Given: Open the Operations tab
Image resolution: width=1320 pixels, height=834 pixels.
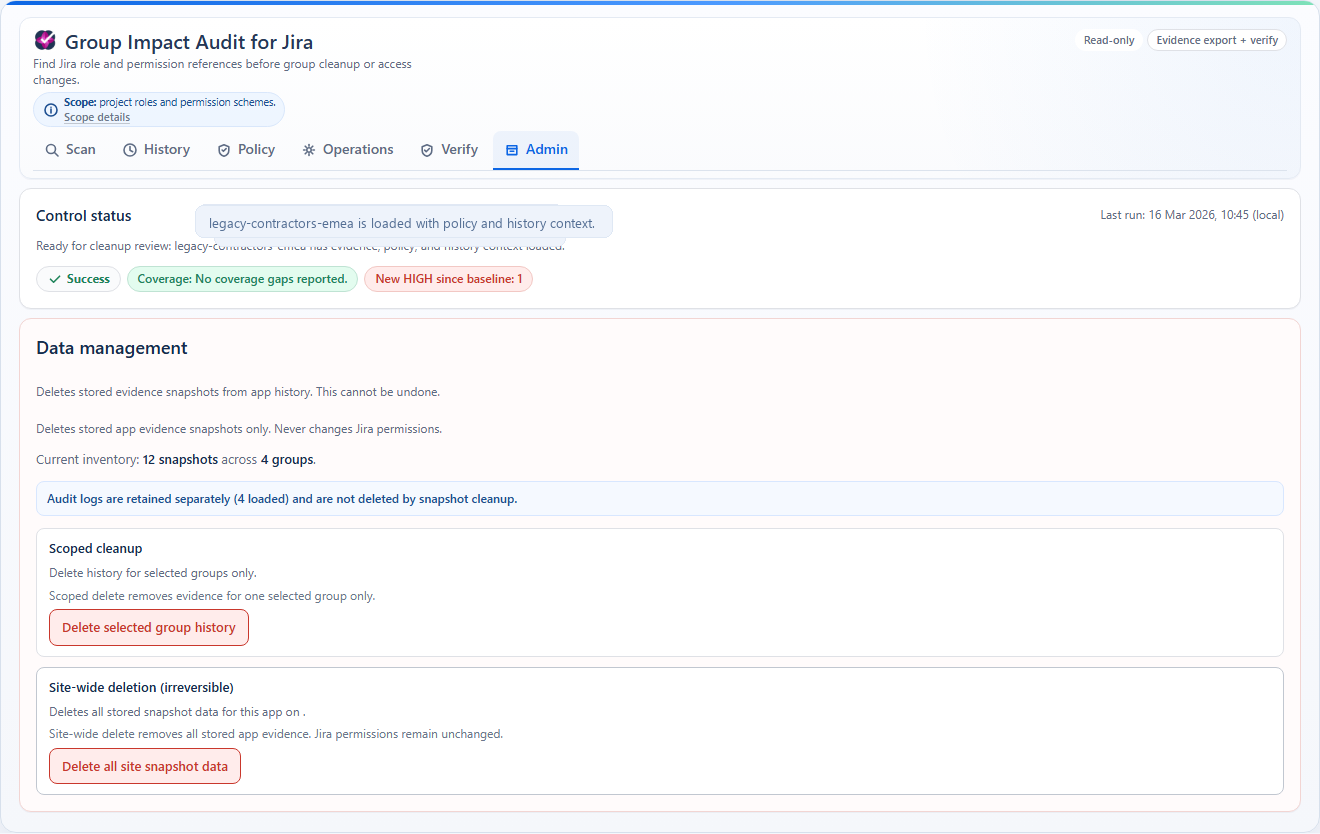Looking at the screenshot, I should (347, 149).
